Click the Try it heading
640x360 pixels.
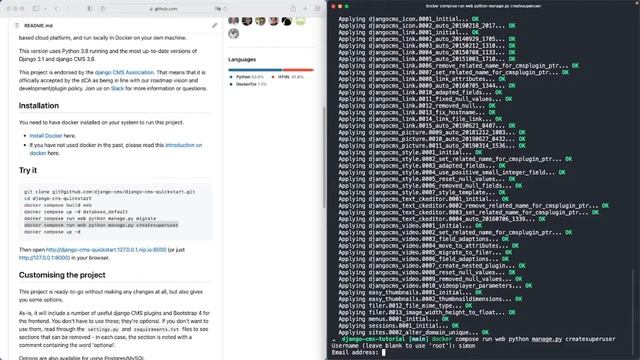(28, 170)
